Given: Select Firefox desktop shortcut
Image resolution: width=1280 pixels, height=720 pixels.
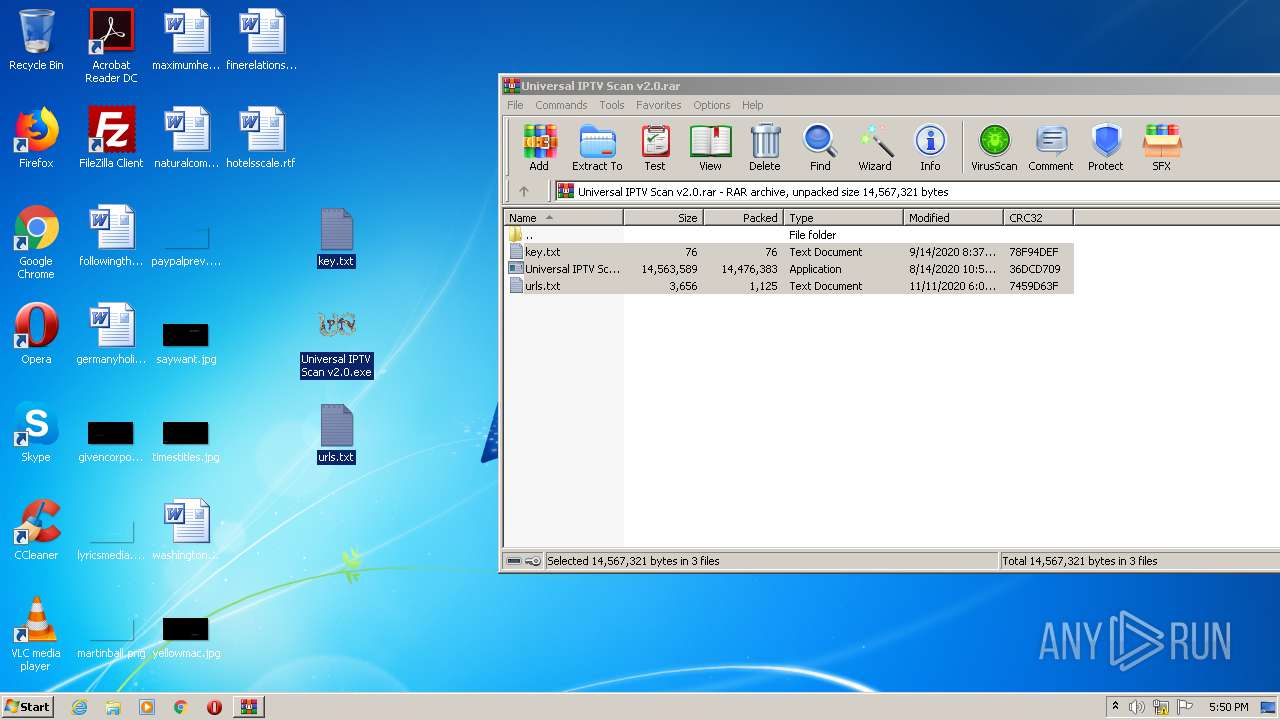Looking at the screenshot, I should [36, 138].
